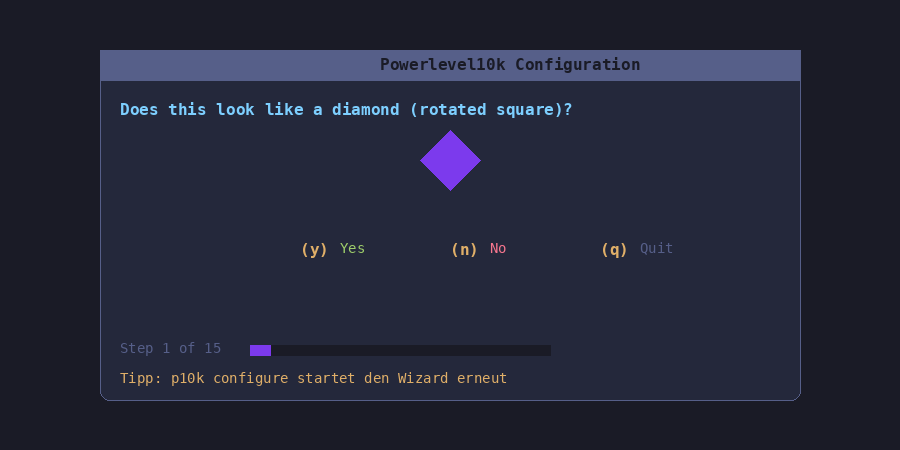Click the "(rotated square)?" text
This screenshot has height=450, width=900.
point(490,110)
